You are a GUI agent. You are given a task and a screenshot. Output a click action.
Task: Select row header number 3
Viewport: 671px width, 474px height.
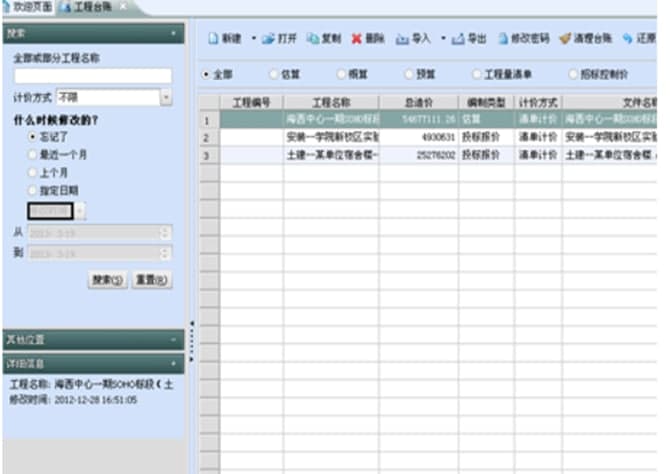[x=210, y=155]
